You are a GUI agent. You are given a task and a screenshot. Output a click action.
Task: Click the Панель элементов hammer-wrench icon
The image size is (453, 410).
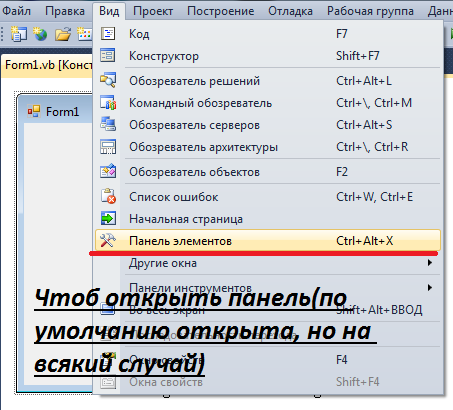coord(108,240)
